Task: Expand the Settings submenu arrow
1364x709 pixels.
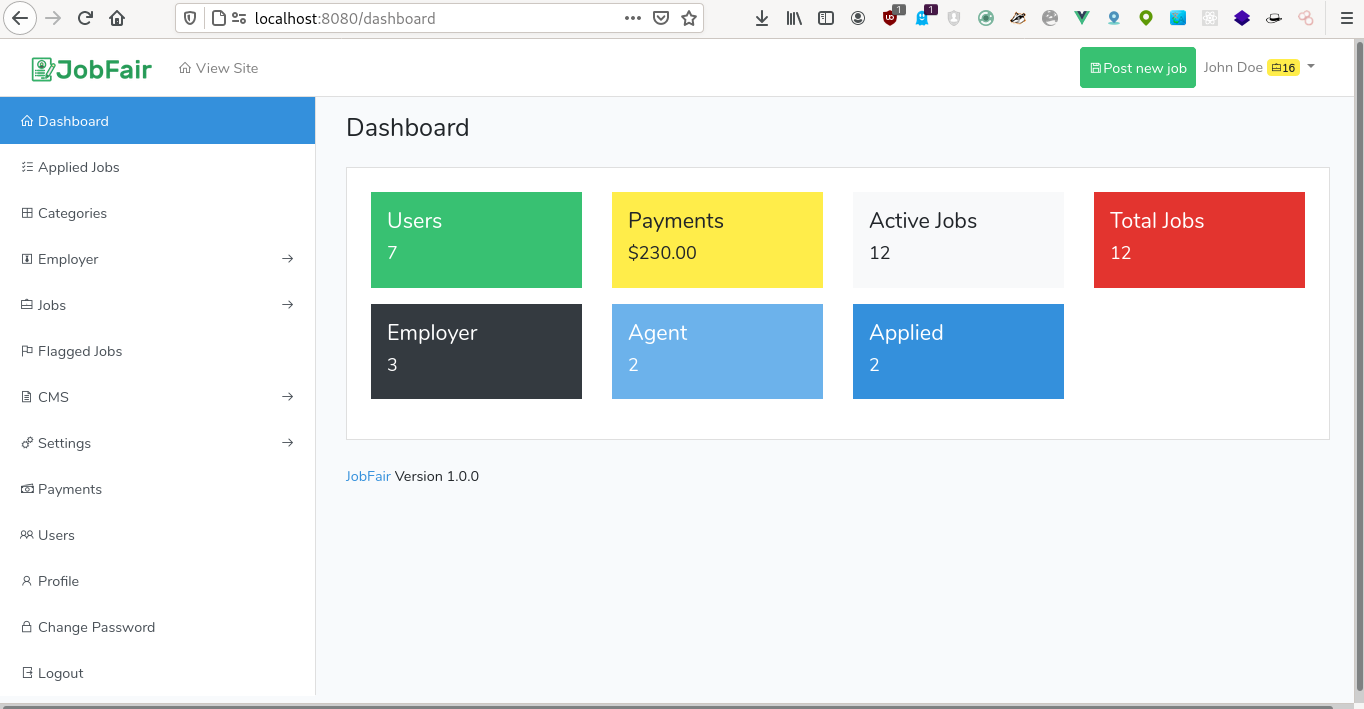Action: pyautogui.click(x=288, y=443)
